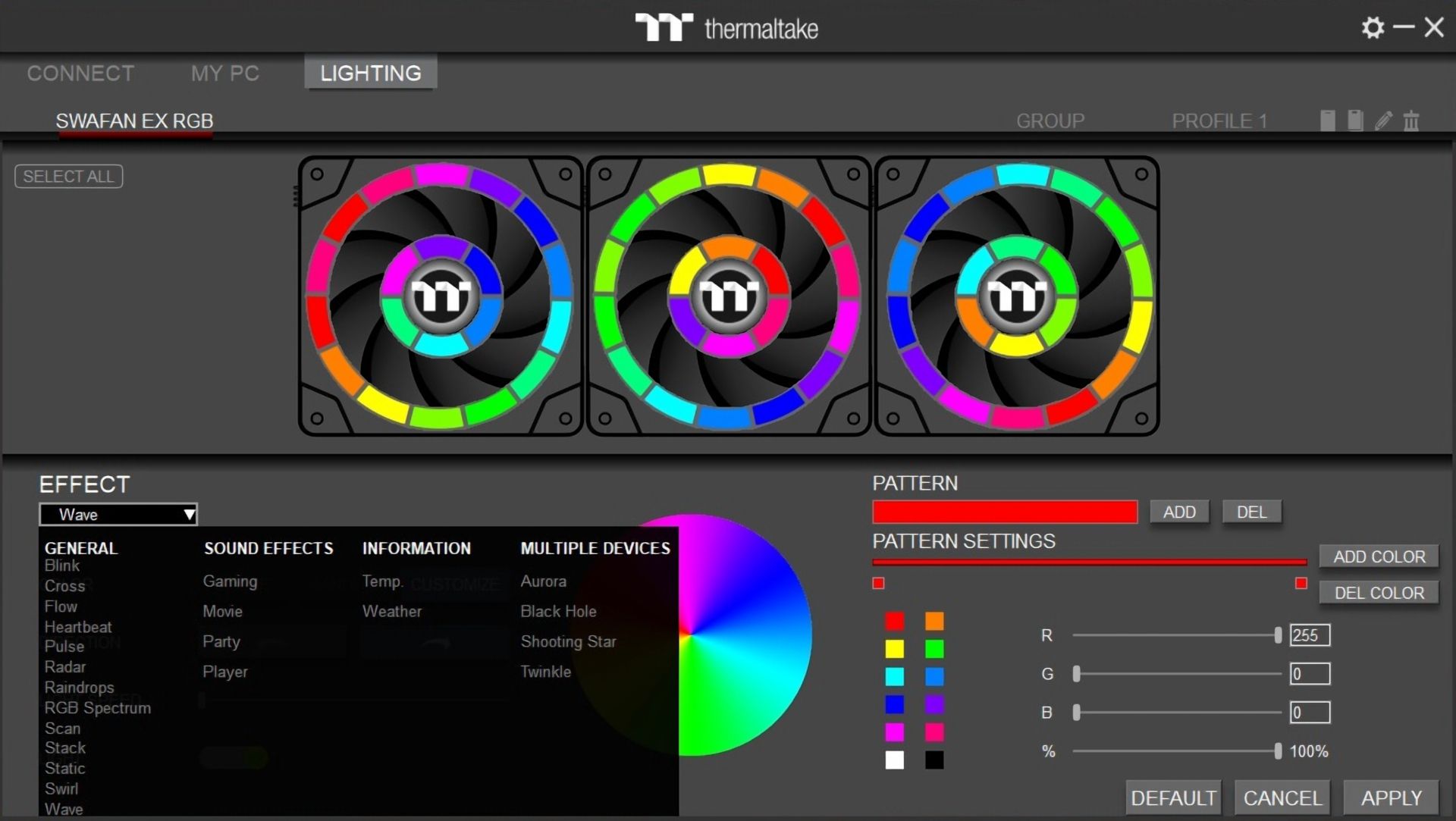Select the red pattern bar
The image size is (1456, 821).
click(x=1005, y=512)
